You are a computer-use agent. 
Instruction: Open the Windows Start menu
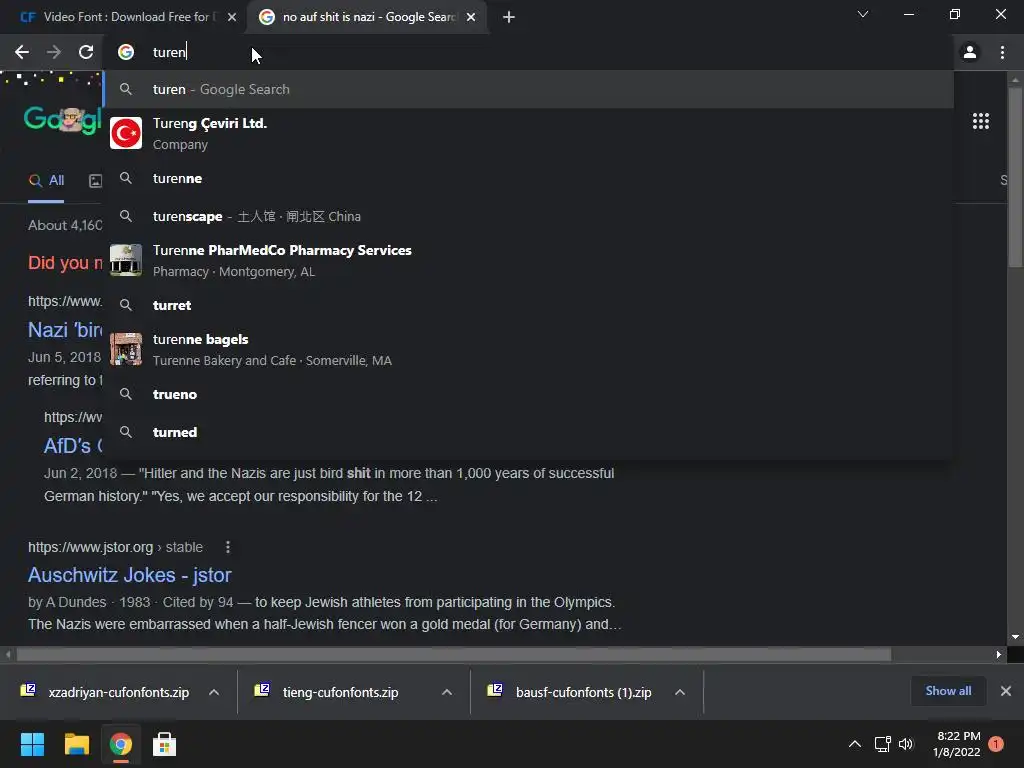[x=32, y=744]
